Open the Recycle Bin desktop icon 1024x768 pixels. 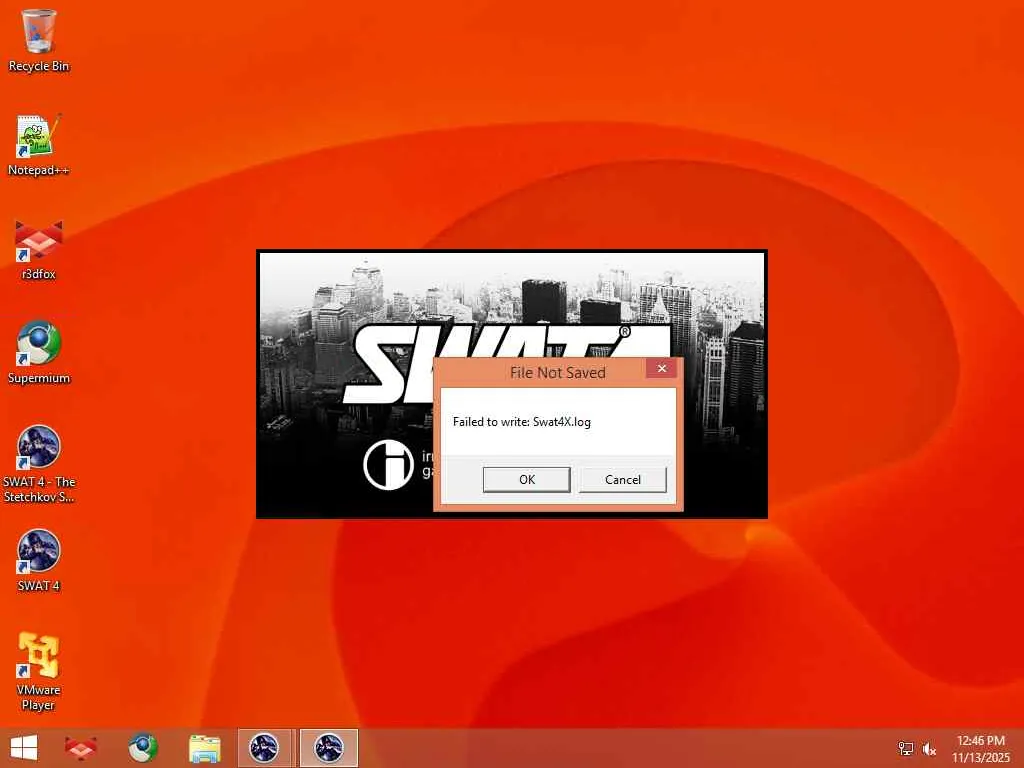click(39, 40)
